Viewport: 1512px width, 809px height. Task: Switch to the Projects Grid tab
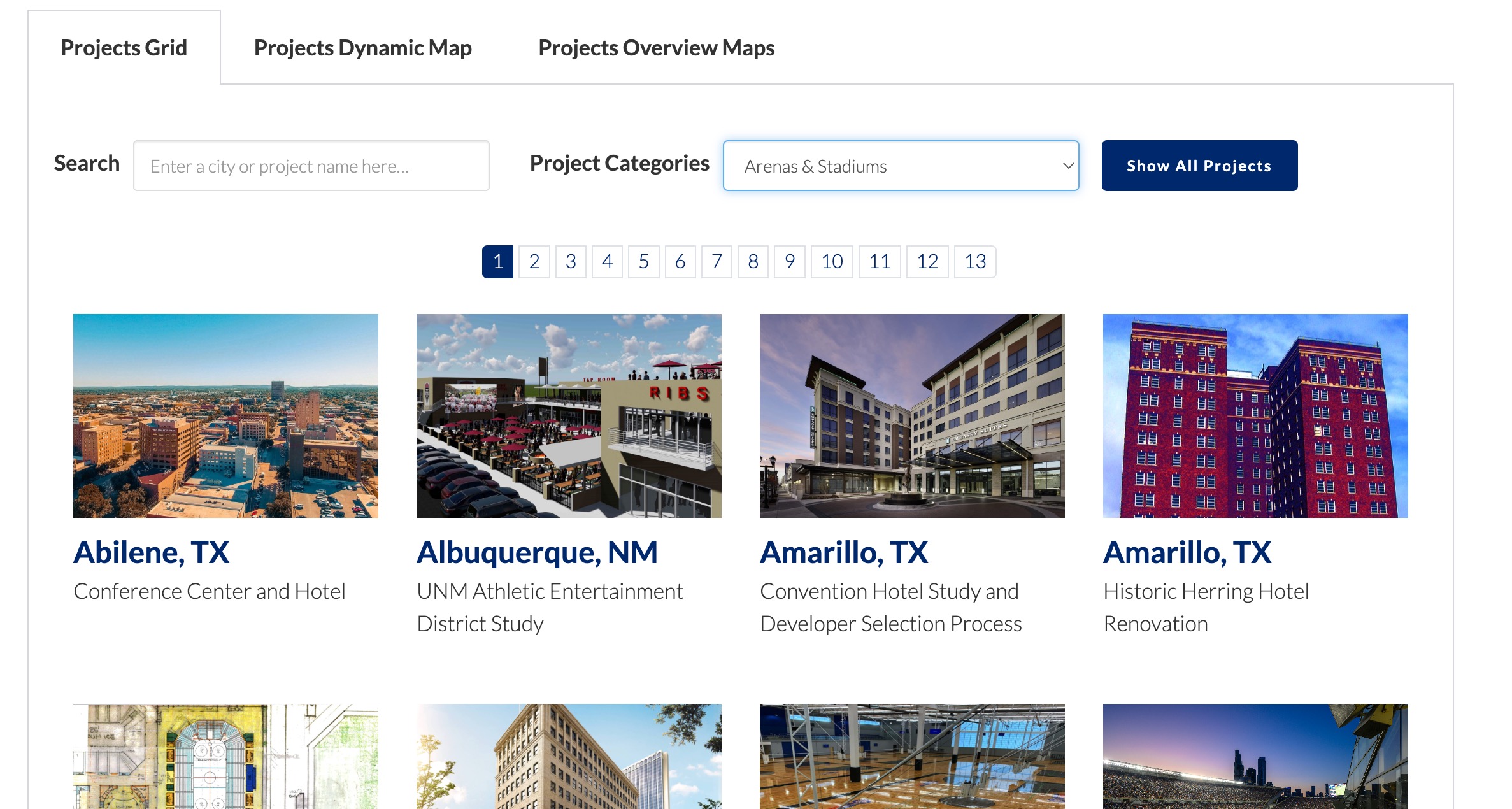(x=124, y=48)
